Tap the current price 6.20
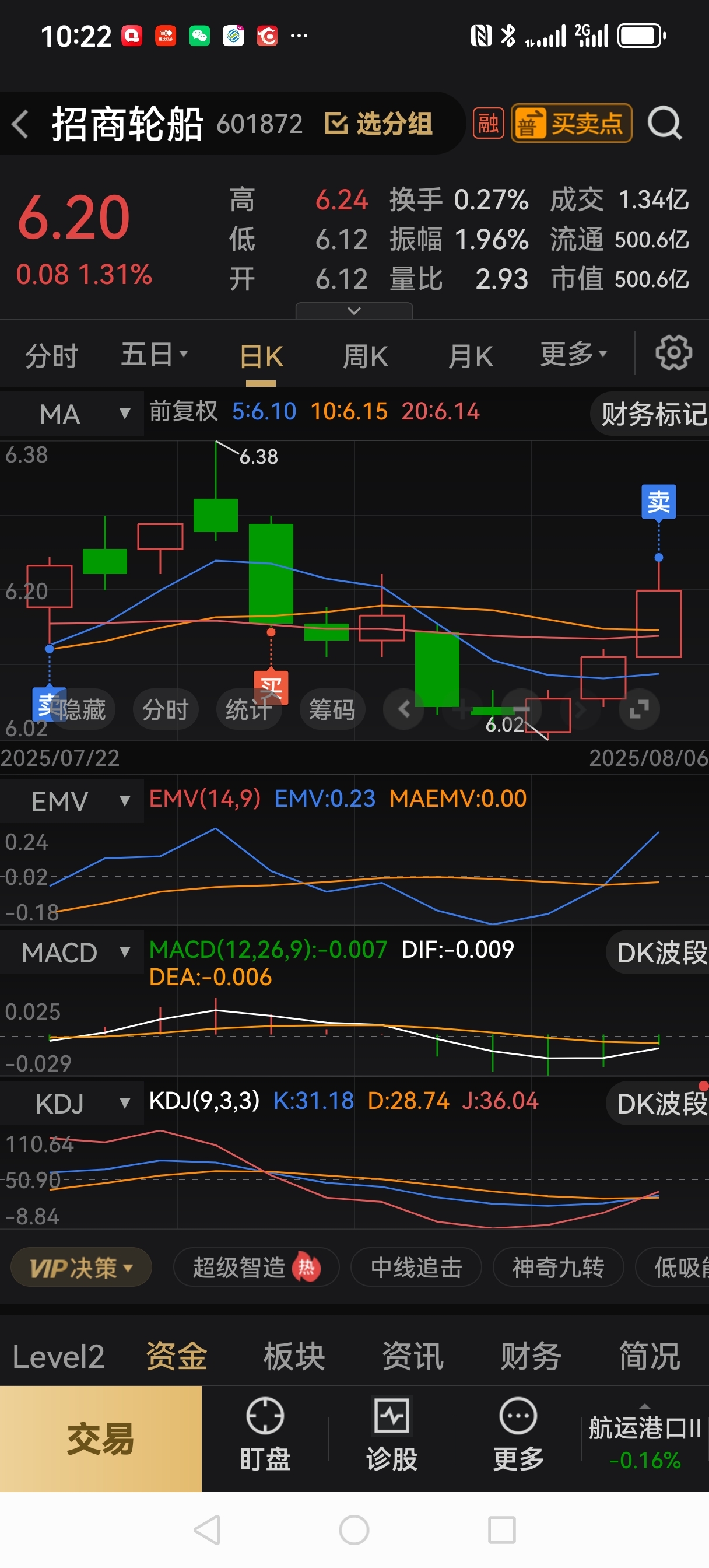This screenshot has height=1568, width=709. 73,218
